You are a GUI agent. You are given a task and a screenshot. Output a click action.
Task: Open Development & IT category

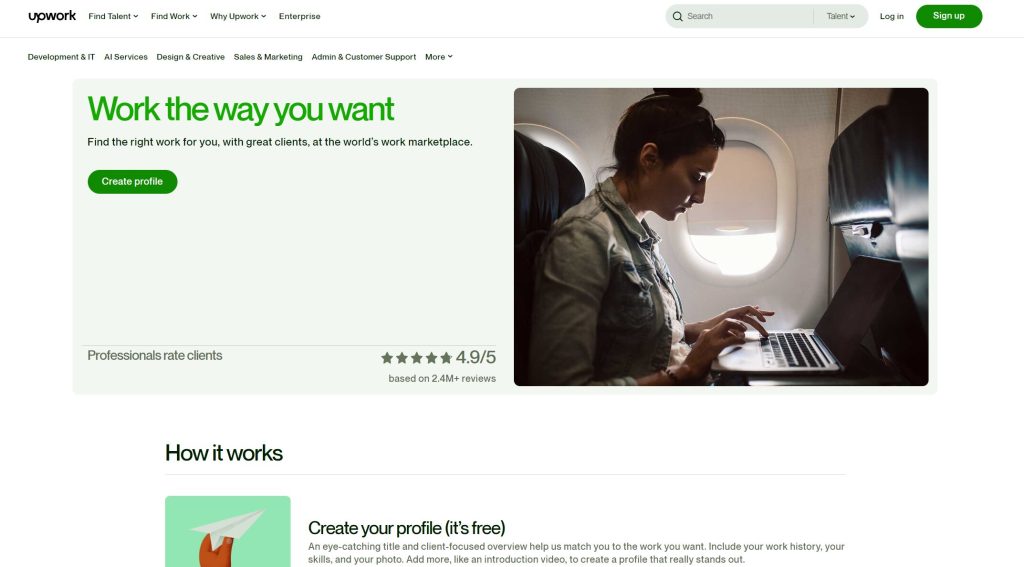[61, 57]
